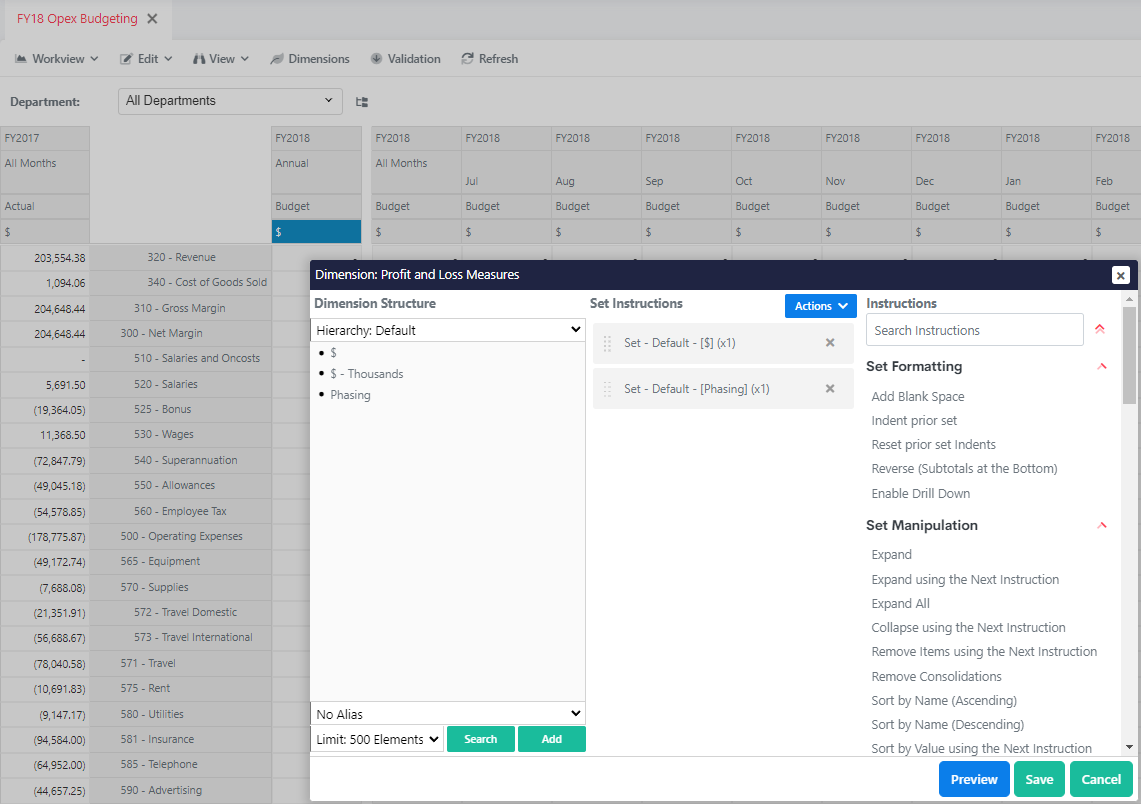Open the No Alias dropdown
The image size is (1141, 804).
(447, 714)
